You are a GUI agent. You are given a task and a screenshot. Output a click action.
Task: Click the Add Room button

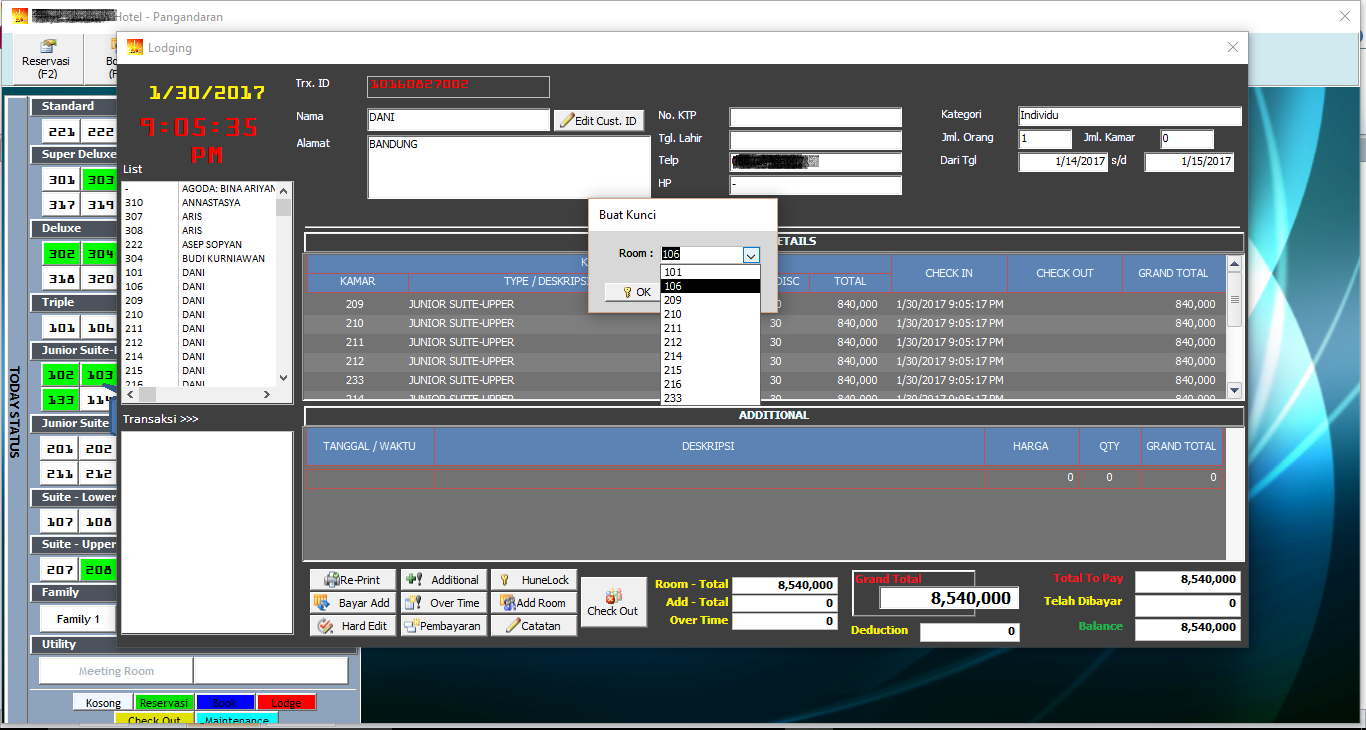pyautogui.click(x=533, y=603)
